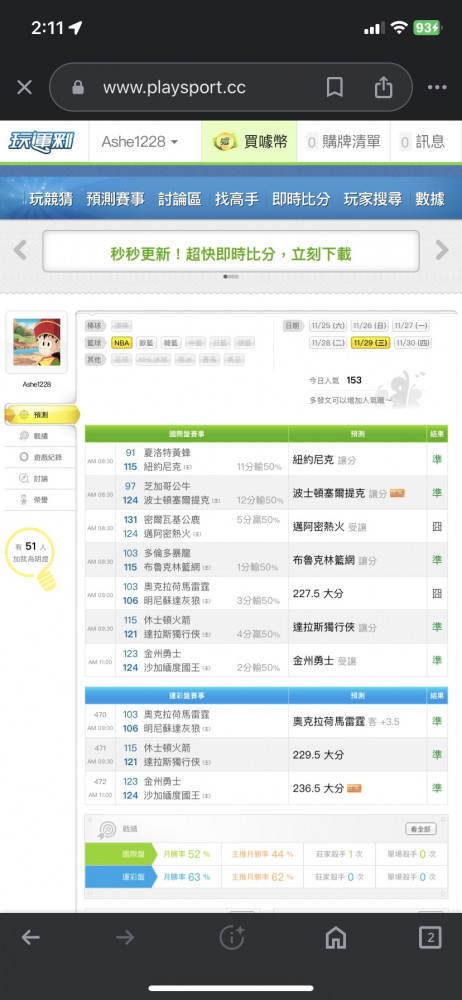
Task: Bookmark this page with the bookmark icon
Action: [334, 87]
